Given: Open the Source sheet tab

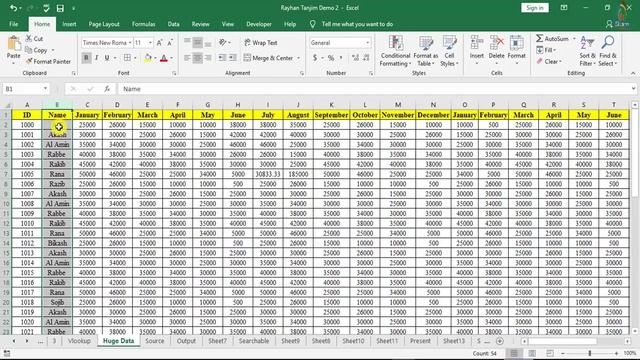Looking at the screenshot, I should [154, 341].
